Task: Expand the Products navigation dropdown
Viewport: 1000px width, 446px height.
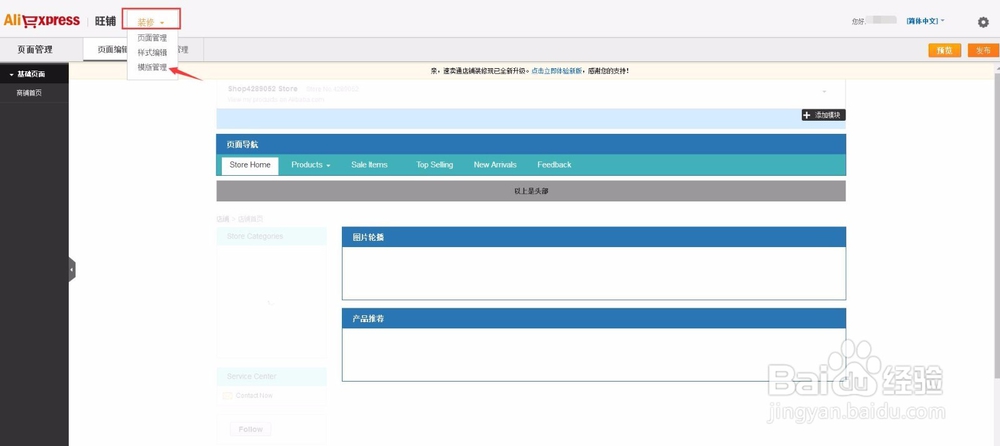Action: [311, 165]
